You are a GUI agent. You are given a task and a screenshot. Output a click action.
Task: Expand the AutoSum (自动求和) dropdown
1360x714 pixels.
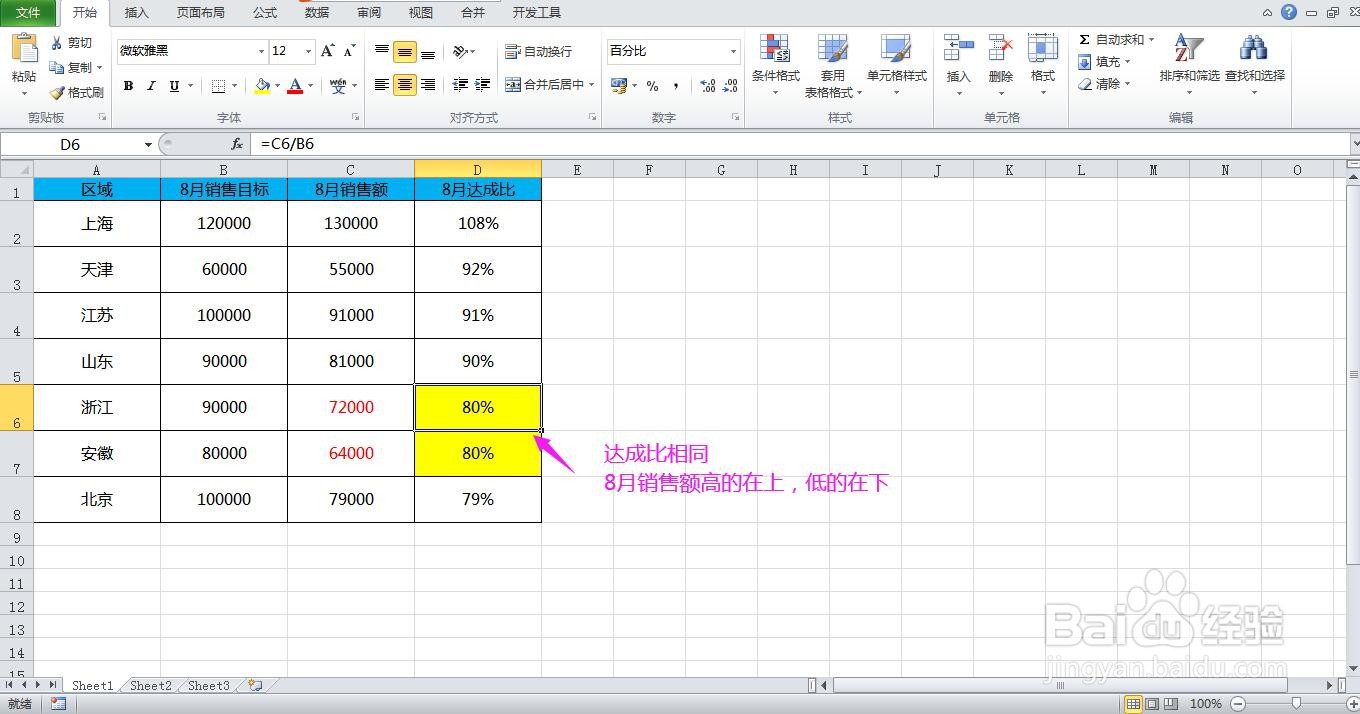tap(1151, 40)
